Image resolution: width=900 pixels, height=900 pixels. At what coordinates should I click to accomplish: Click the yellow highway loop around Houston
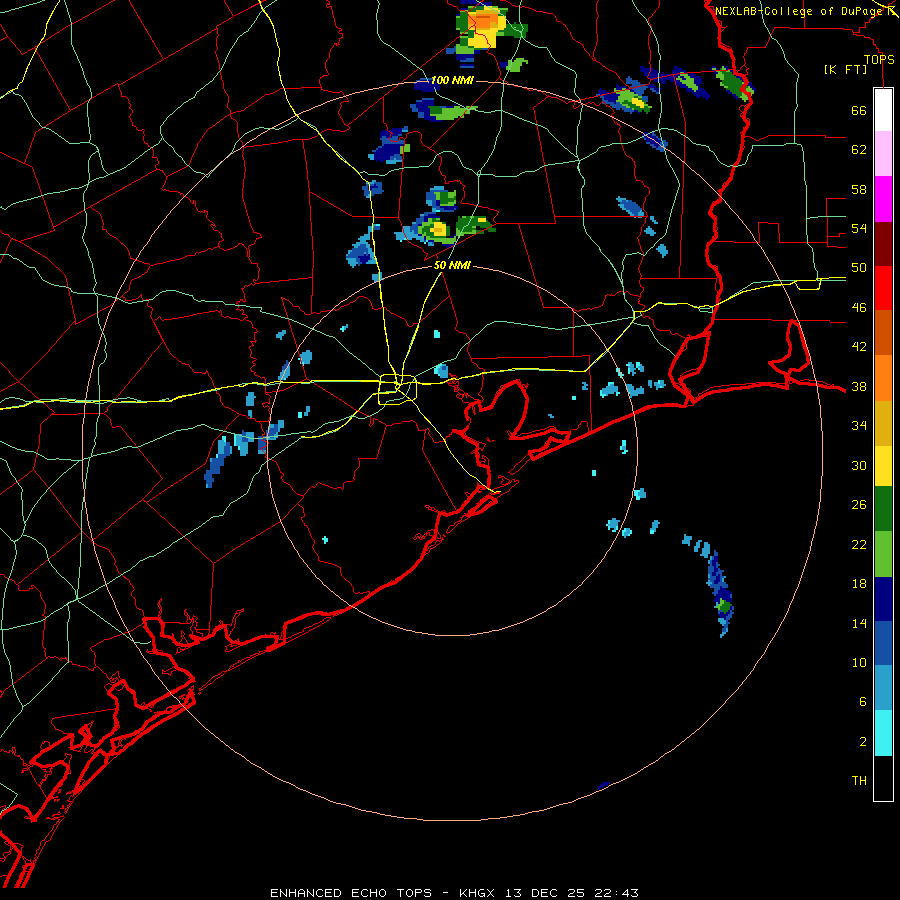tap(397, 389)
